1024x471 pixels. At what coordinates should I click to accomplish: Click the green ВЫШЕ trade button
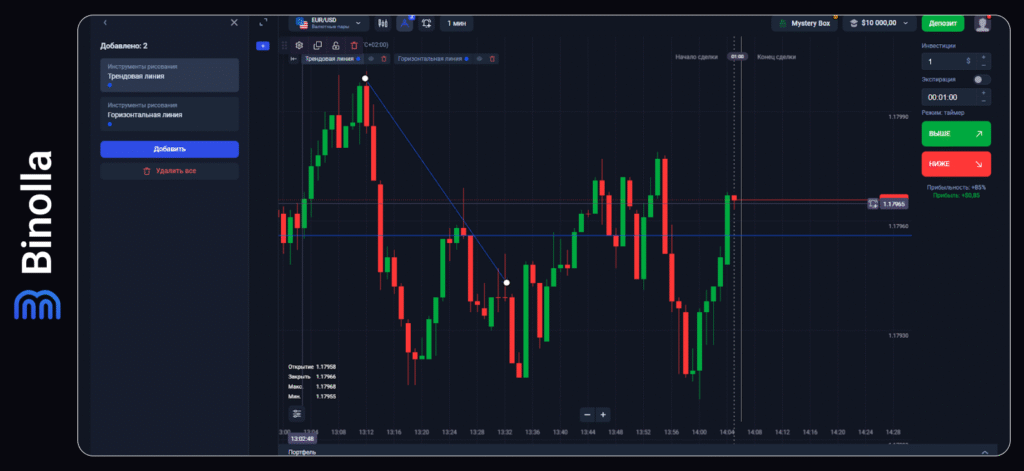click(955, 134)
